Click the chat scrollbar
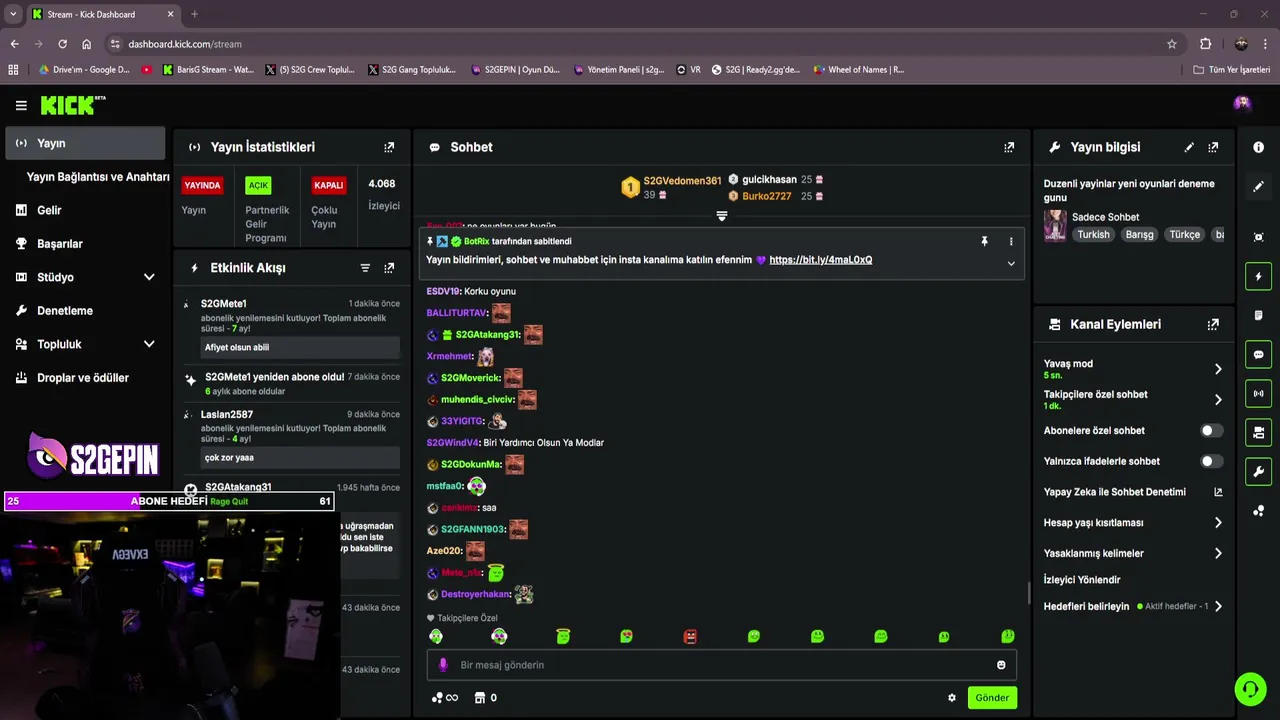The image size is (1280, 720). tap(1028, 593)
